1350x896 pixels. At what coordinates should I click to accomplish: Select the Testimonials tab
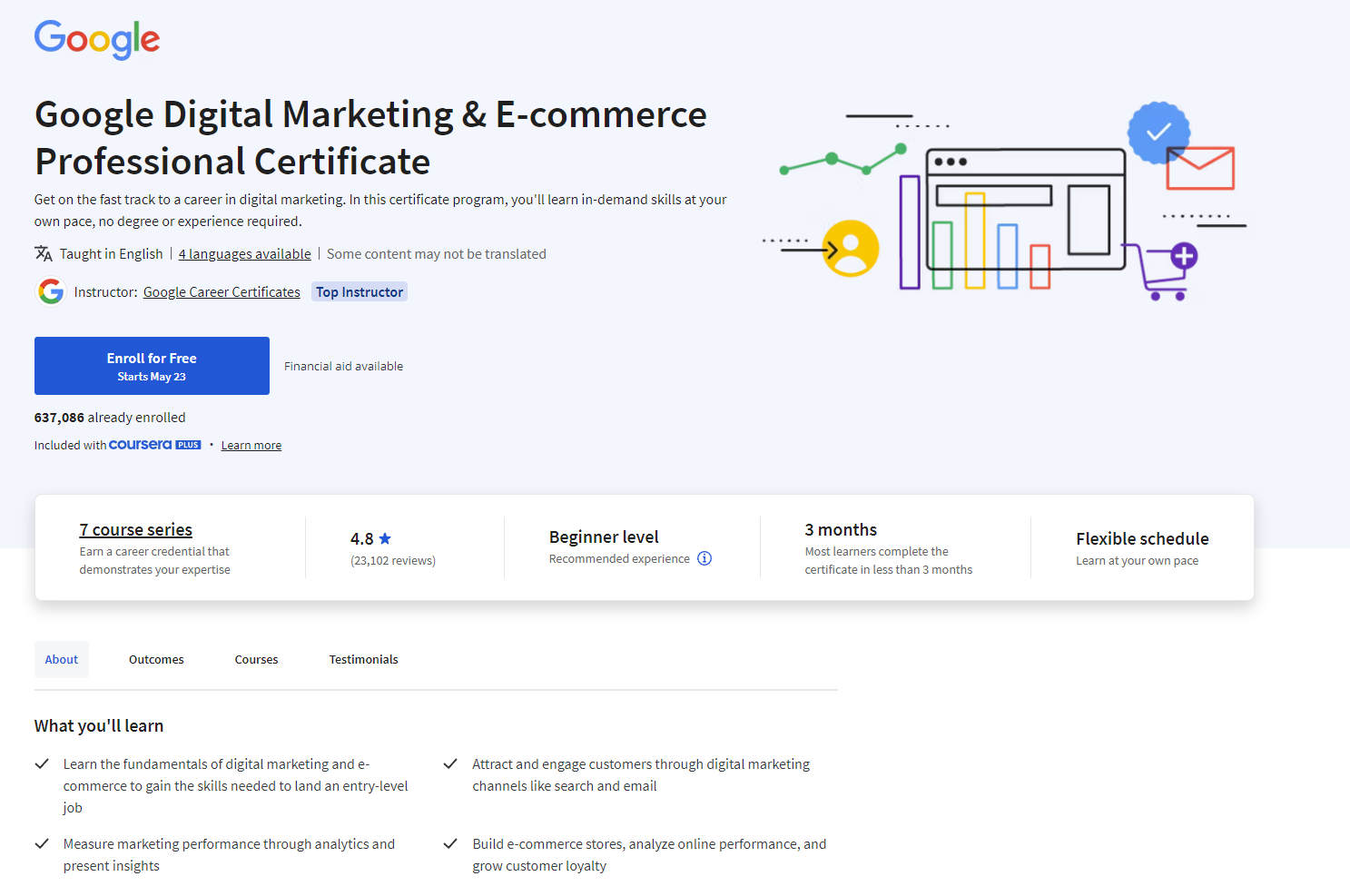click(x=363, y=659)
